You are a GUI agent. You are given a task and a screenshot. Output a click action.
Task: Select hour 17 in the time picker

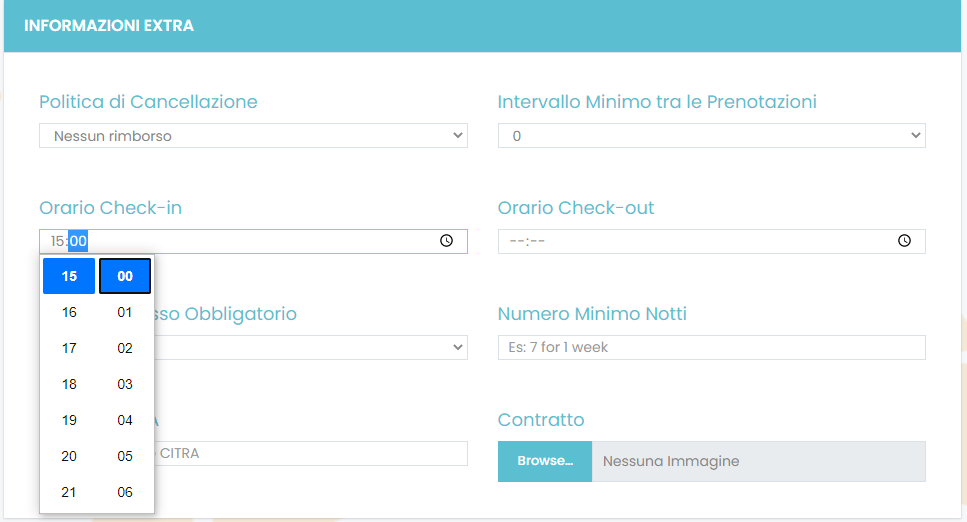click(69, 348)
